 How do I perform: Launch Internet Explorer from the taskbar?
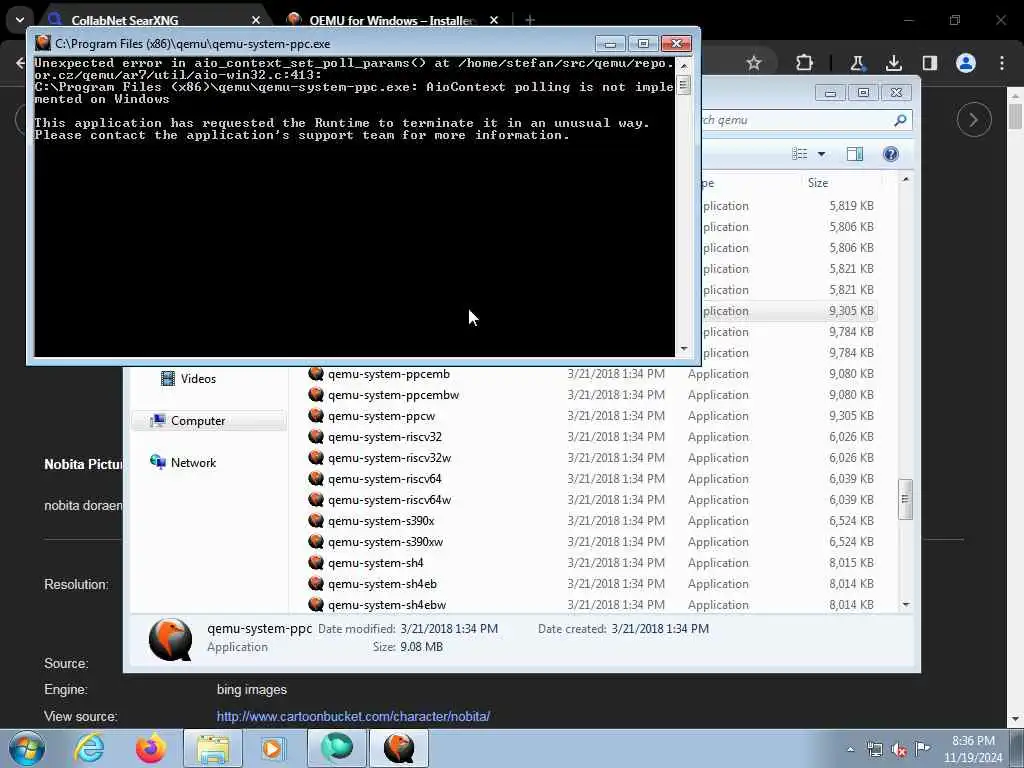tap(89, 748)
